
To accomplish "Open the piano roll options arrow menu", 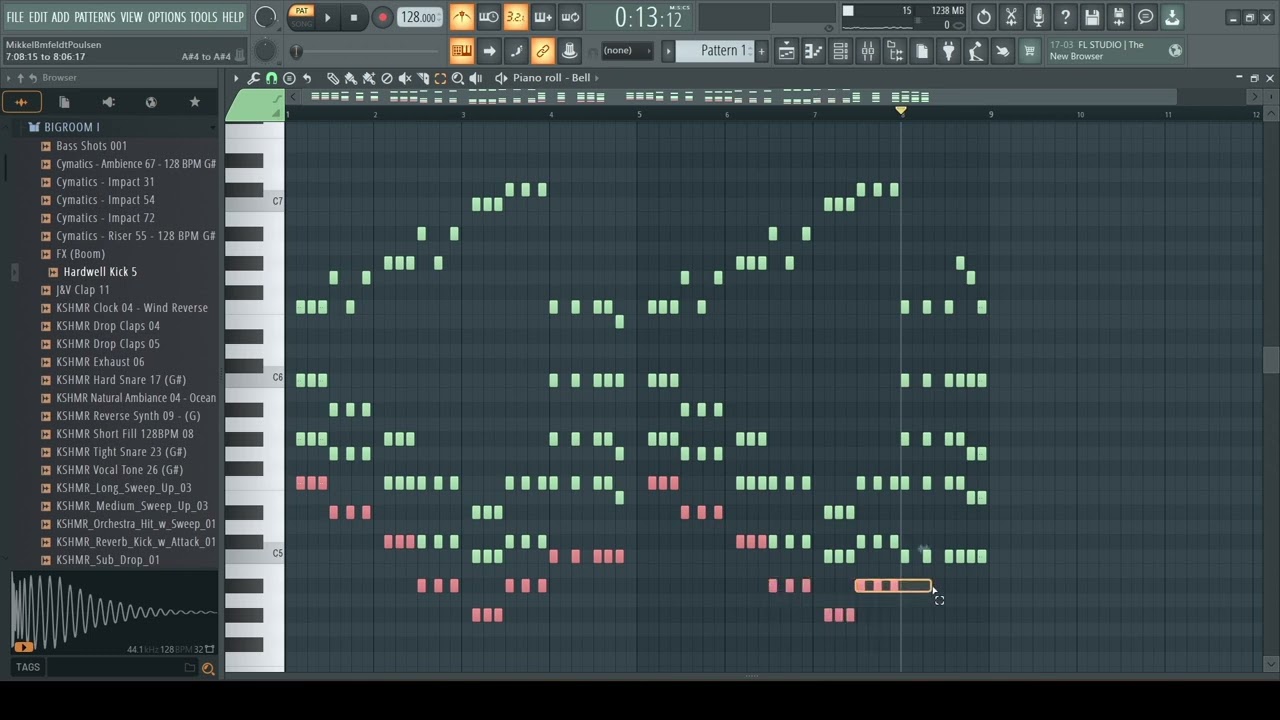I will tap(236, 78).
